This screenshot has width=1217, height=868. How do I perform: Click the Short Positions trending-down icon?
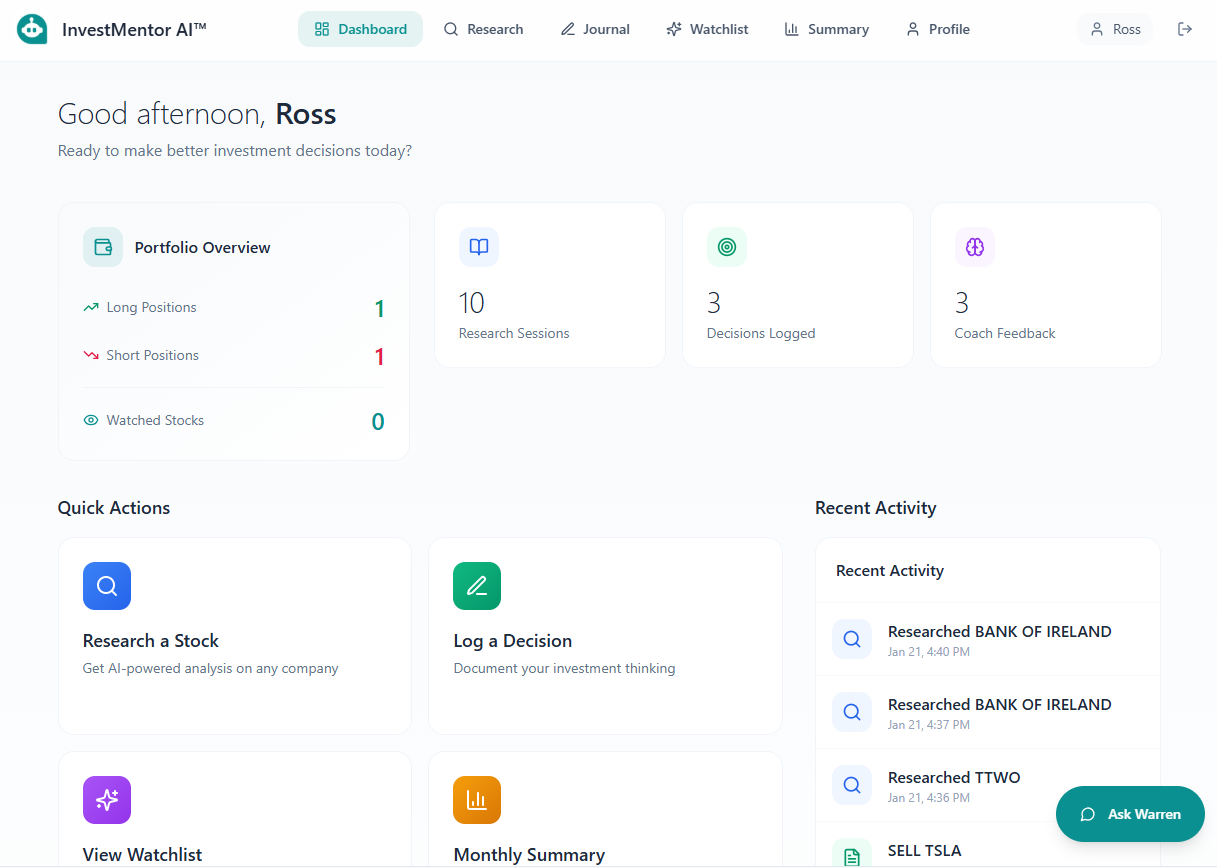(x=91, y=355)
